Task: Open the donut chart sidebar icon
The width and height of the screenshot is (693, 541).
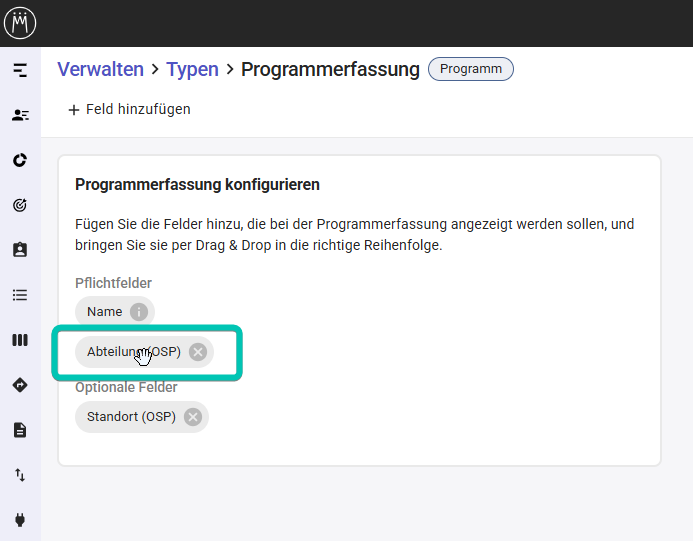Action: point(20,160)
